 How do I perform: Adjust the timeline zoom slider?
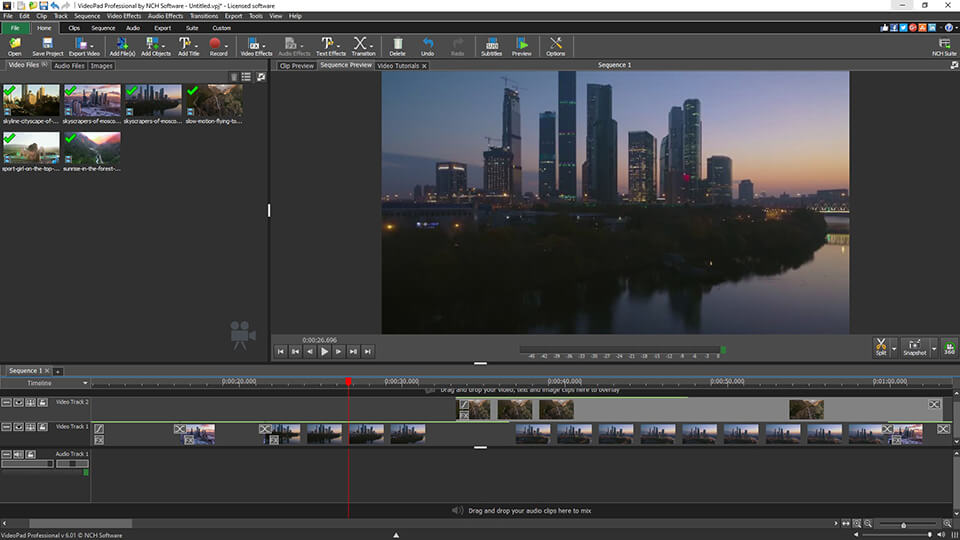click(x=904, y=524)
